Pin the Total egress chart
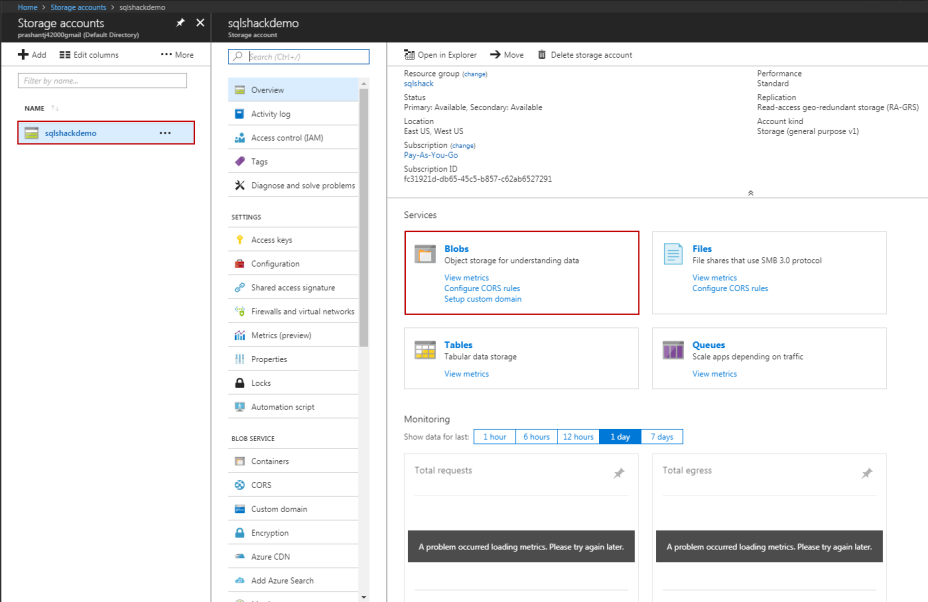The image size is (928, 602). 866,473
